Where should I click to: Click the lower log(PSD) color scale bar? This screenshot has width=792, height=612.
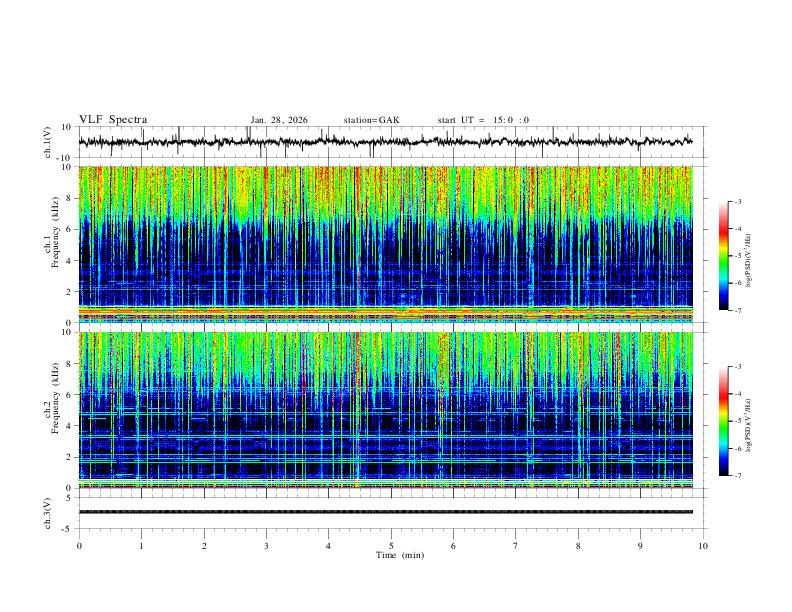[723, 421]
